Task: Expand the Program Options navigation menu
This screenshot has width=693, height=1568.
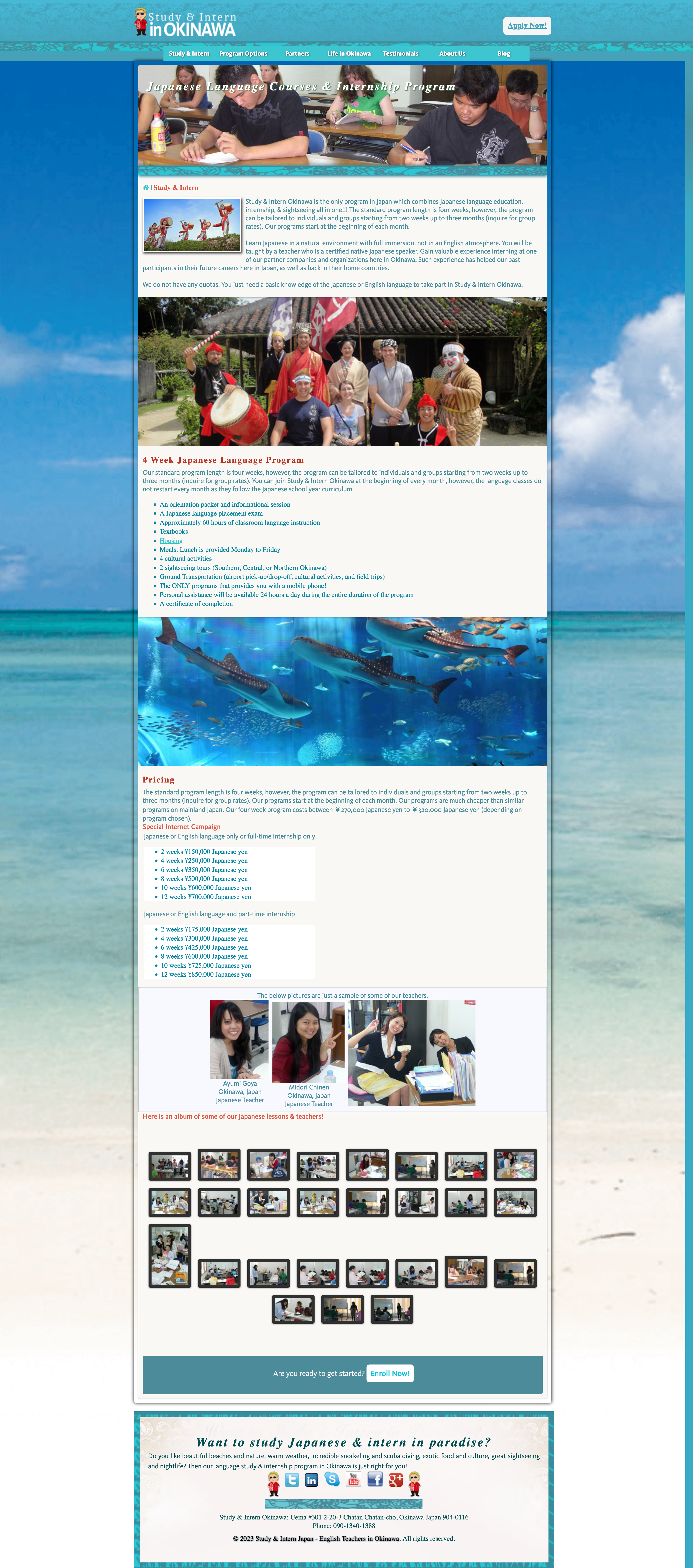Action: 243,54
